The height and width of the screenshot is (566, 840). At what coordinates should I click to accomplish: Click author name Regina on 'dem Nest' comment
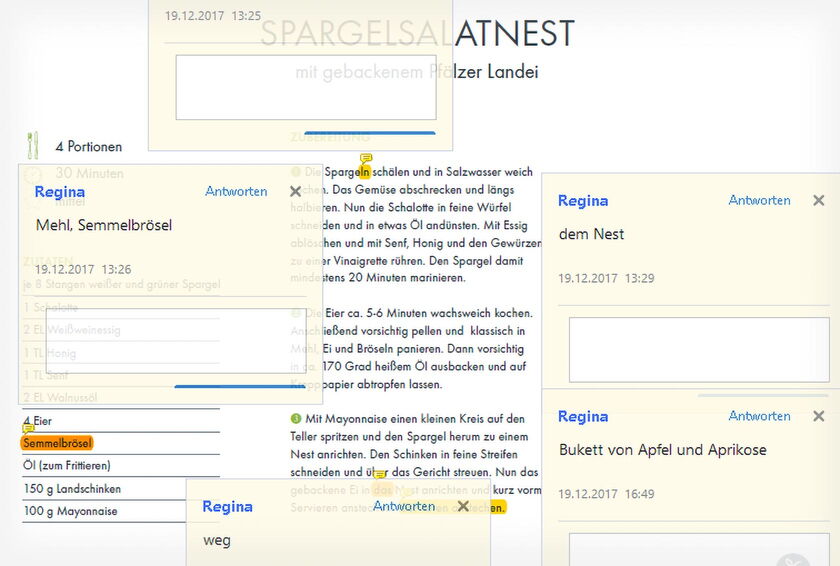[x=583, y=201]
